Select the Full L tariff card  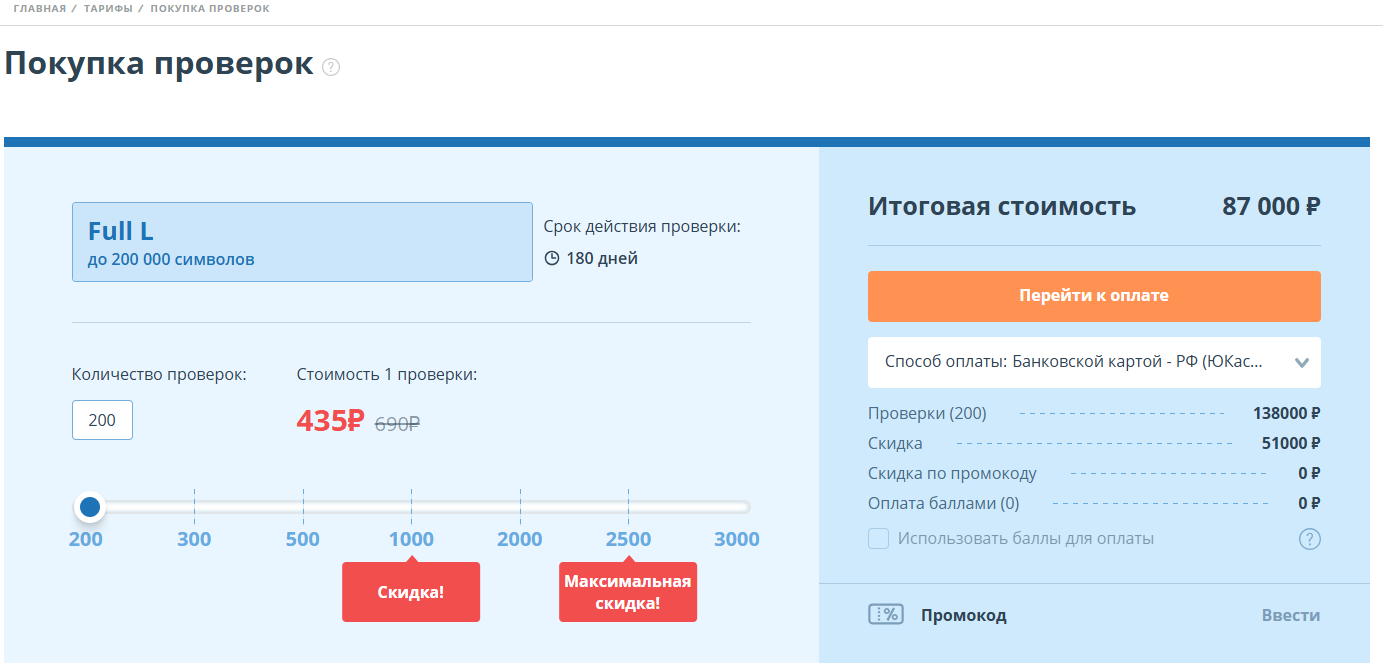(x=302, y=242)
